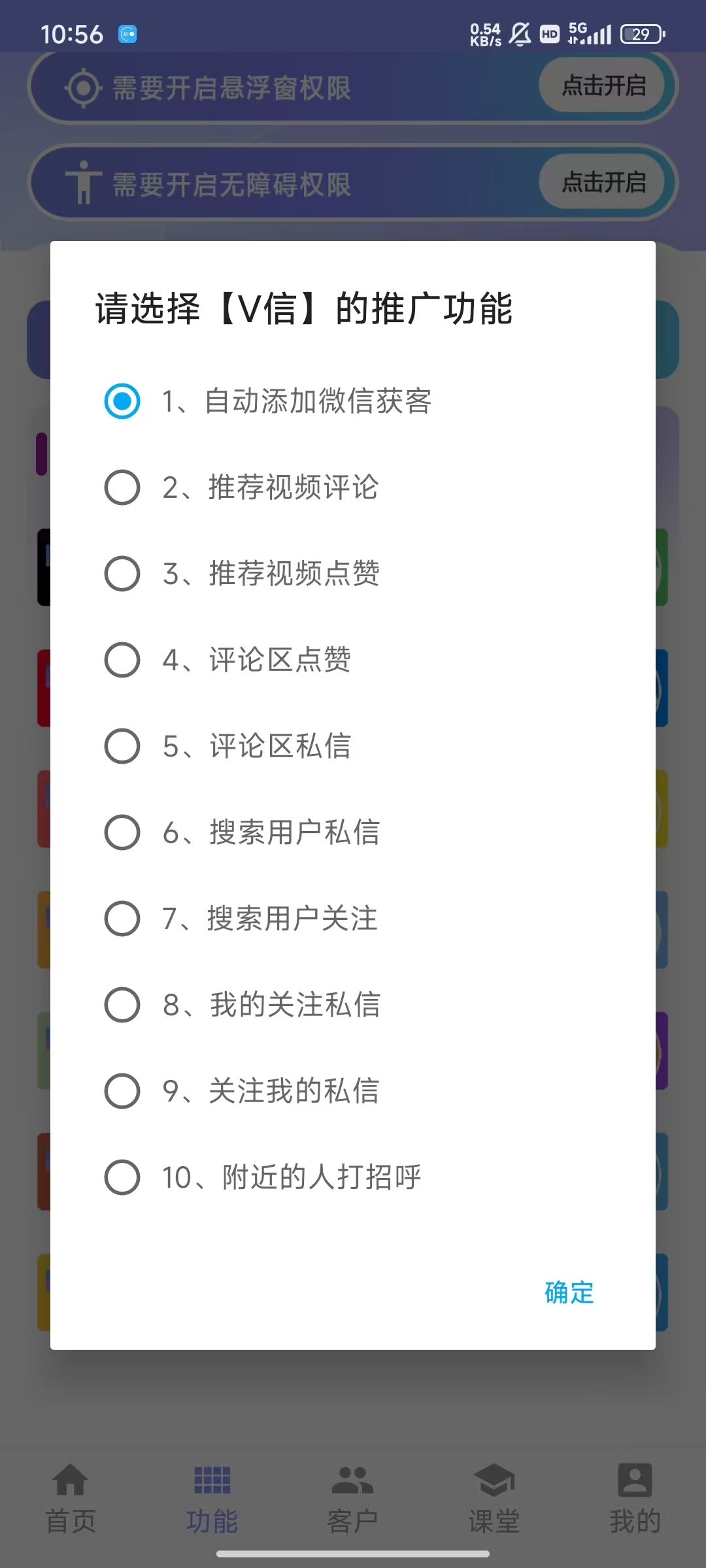Viewport: 706px width, 1568px height.
Task: Select radio 2、推荐视频评论
Action: click(122, 487)
